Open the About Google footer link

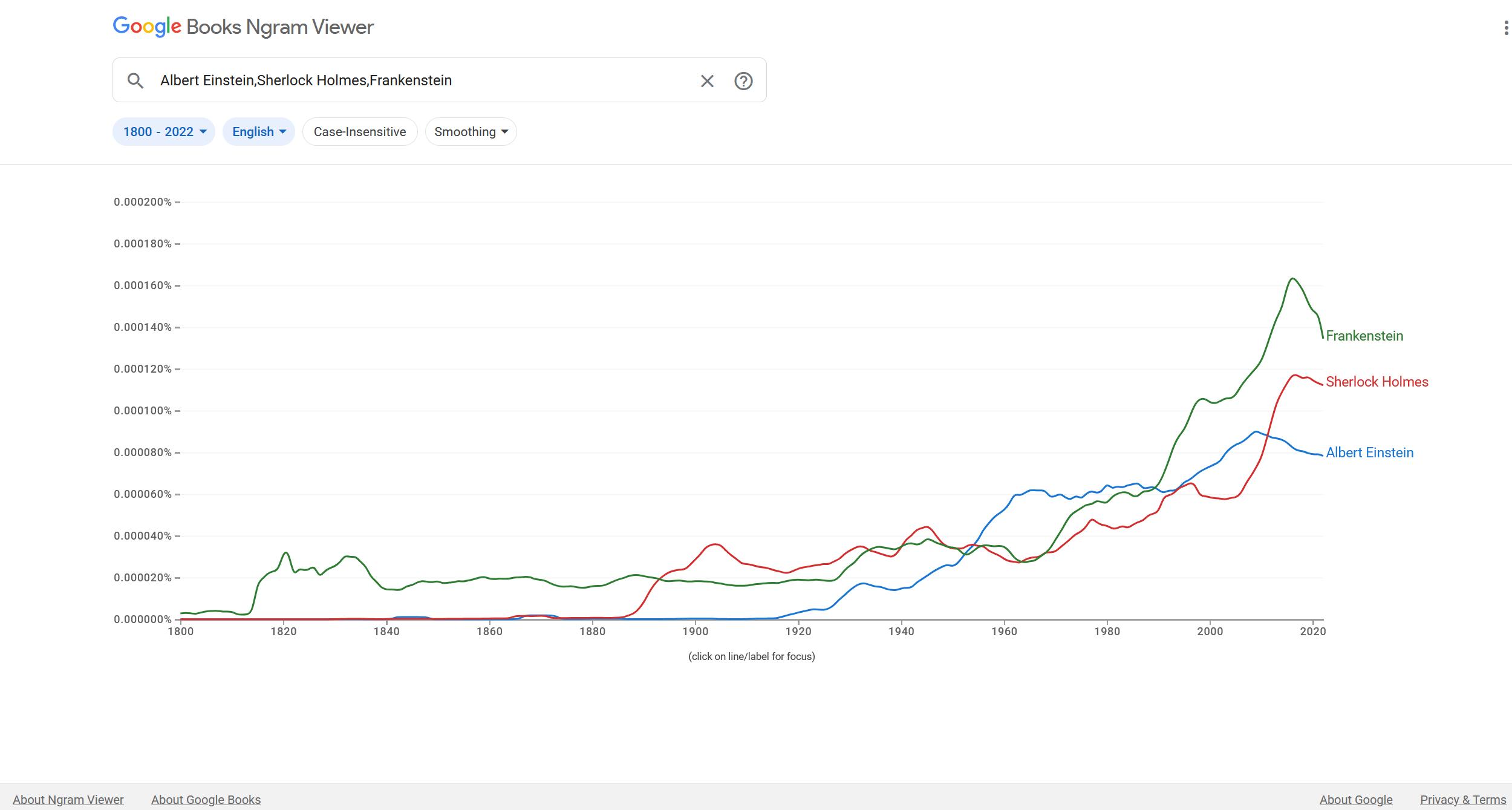(1356, 800)
